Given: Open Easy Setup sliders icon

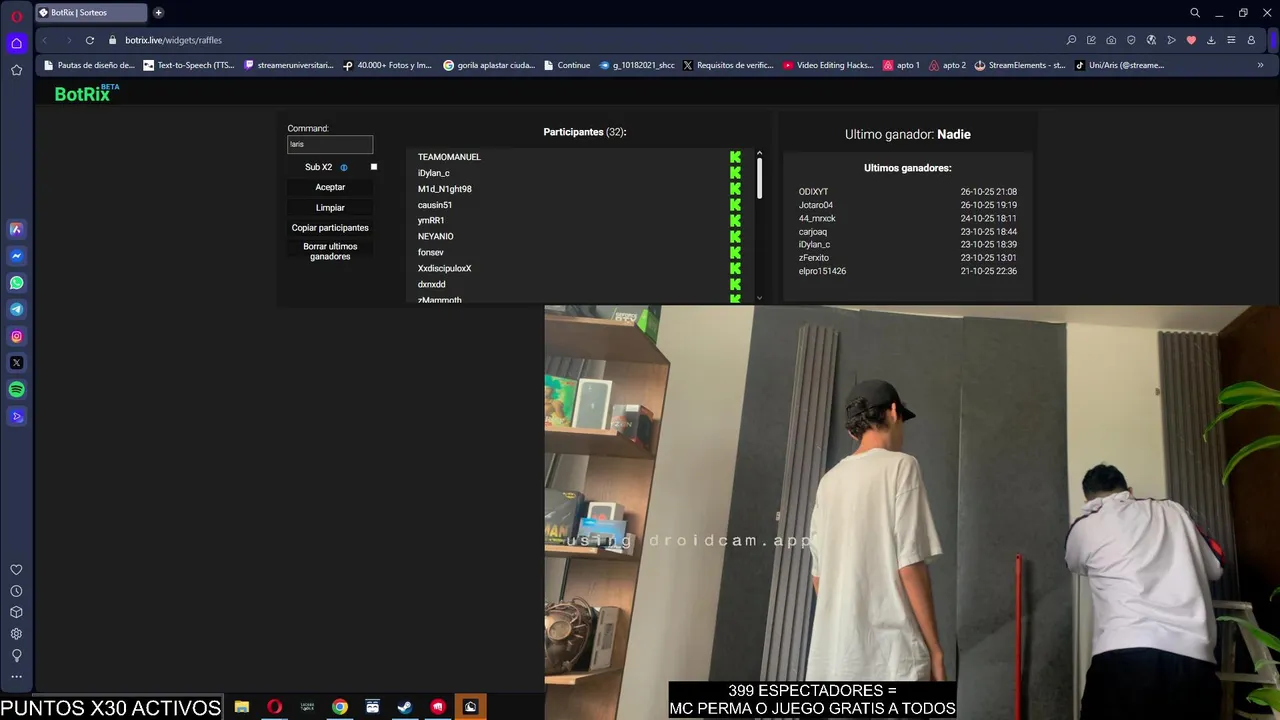Looking at the screenshot, I should click(1231, 40).
